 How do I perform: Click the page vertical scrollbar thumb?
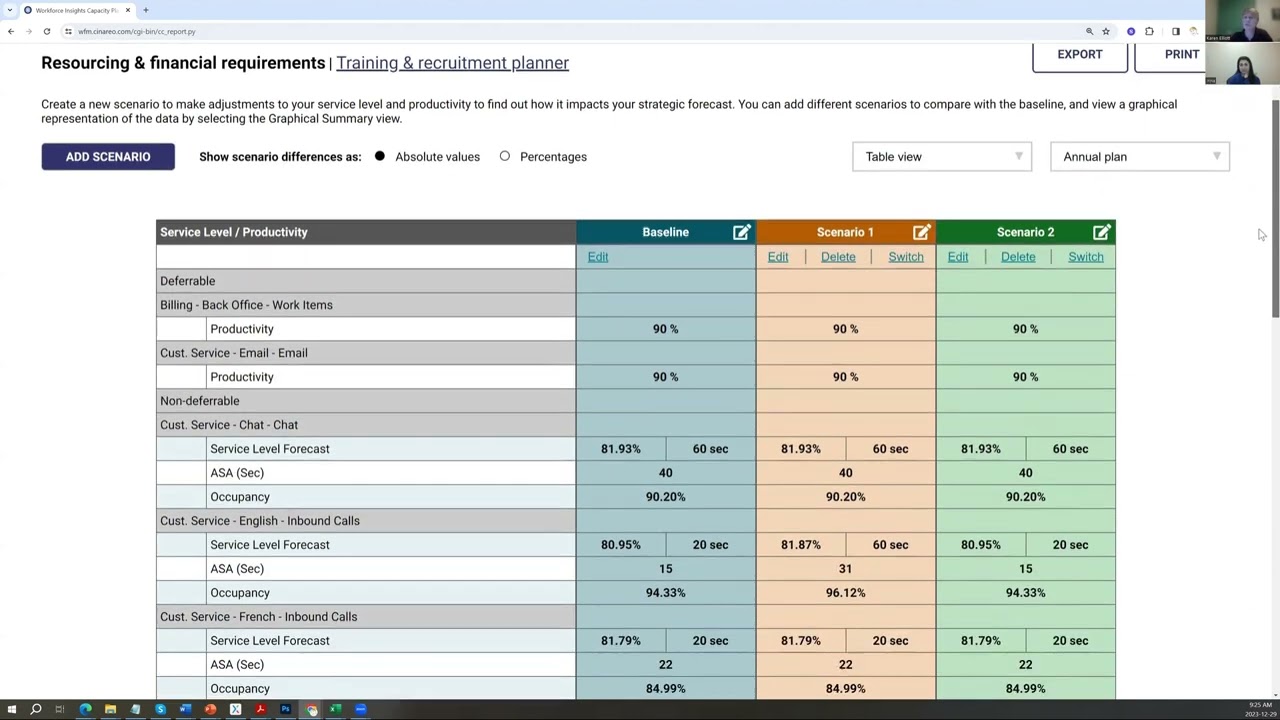(1275, 210)
